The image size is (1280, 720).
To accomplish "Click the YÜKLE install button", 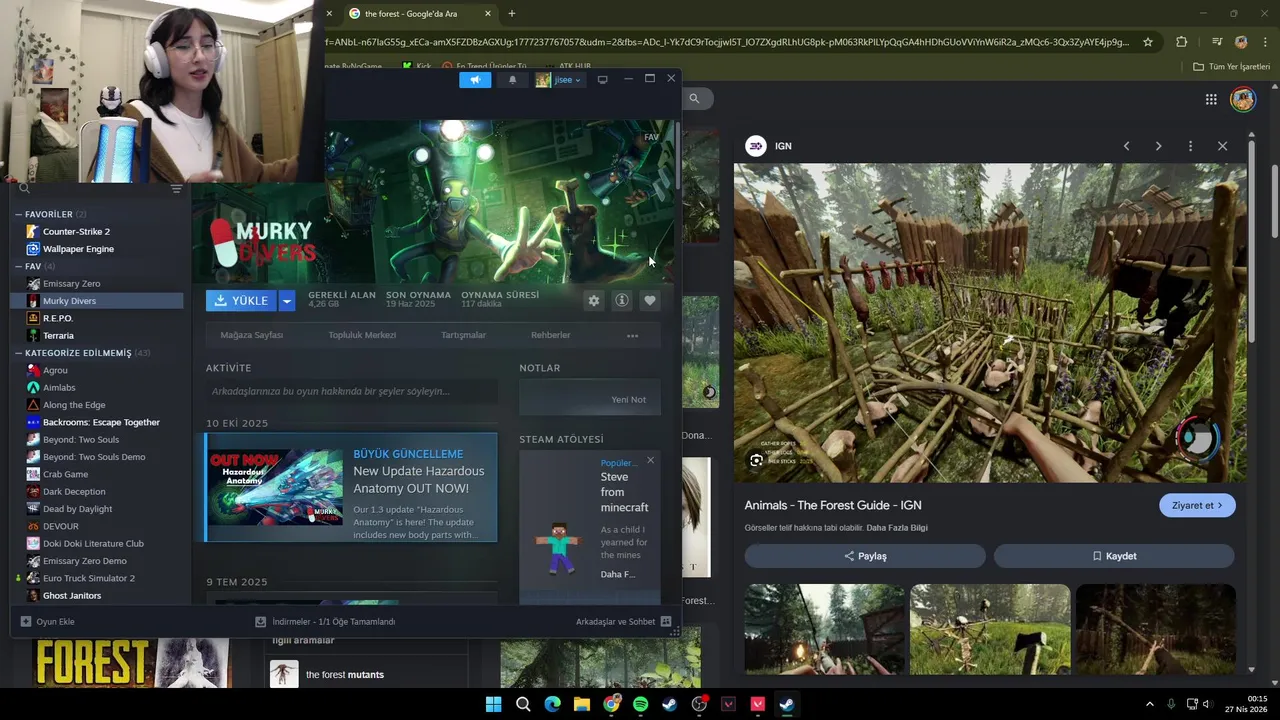I will tap(241, 300).
